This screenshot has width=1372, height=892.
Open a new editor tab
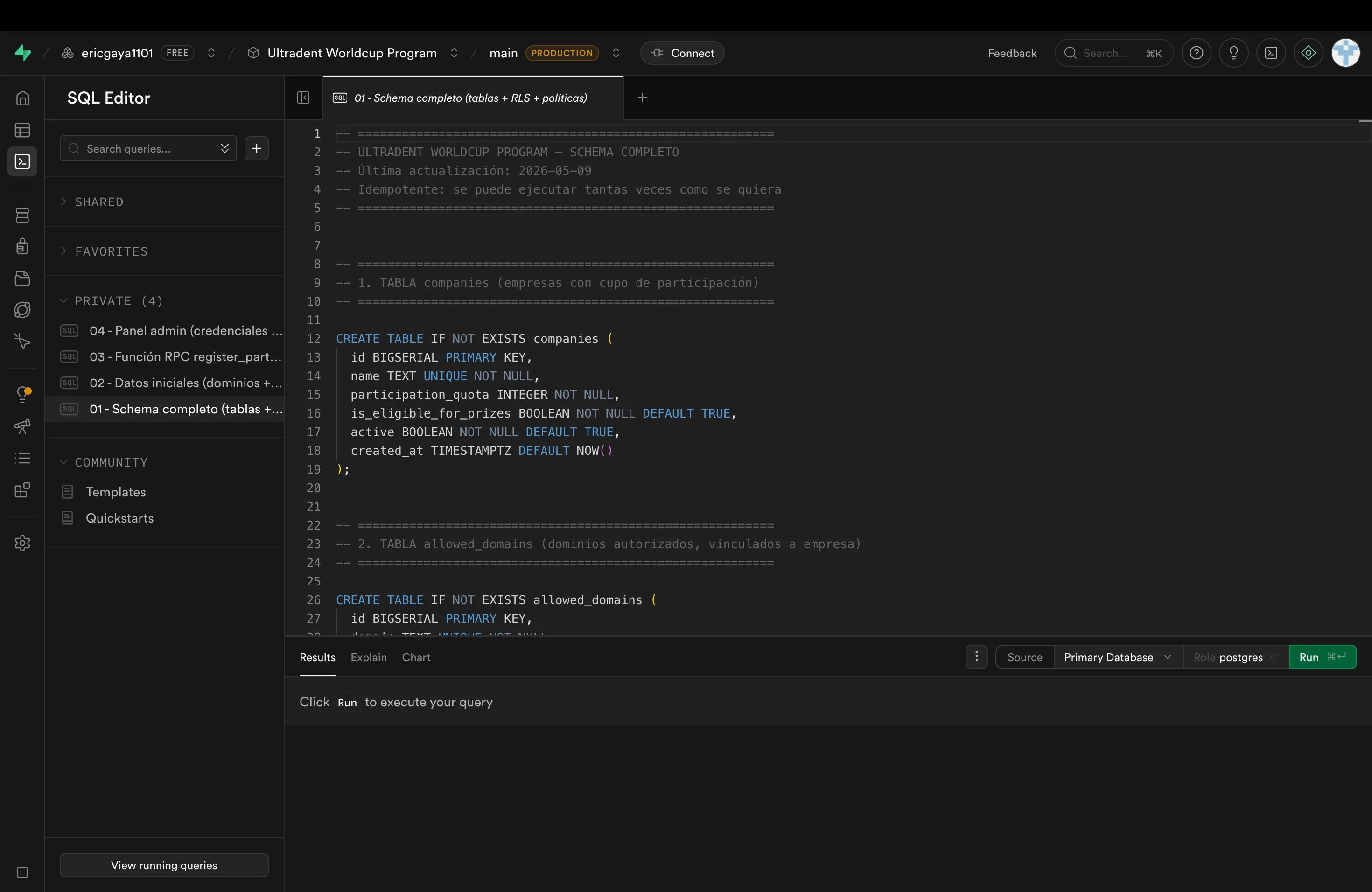(x=643, y=98)
